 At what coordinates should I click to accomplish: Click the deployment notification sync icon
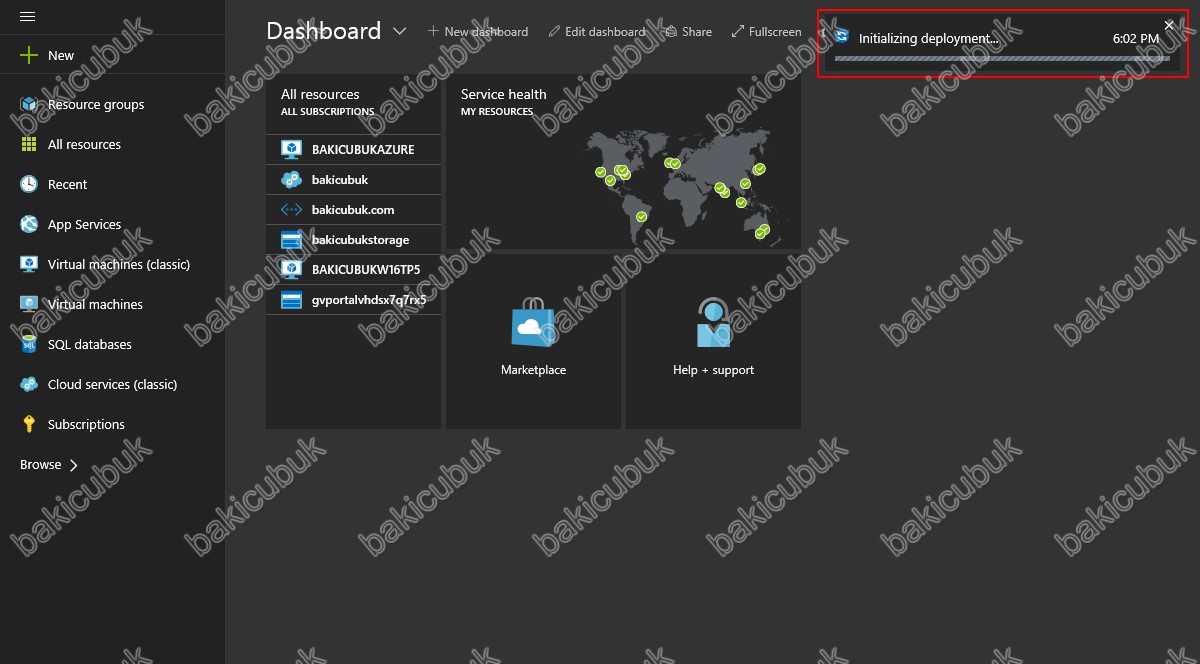click(x=841, y=36)
